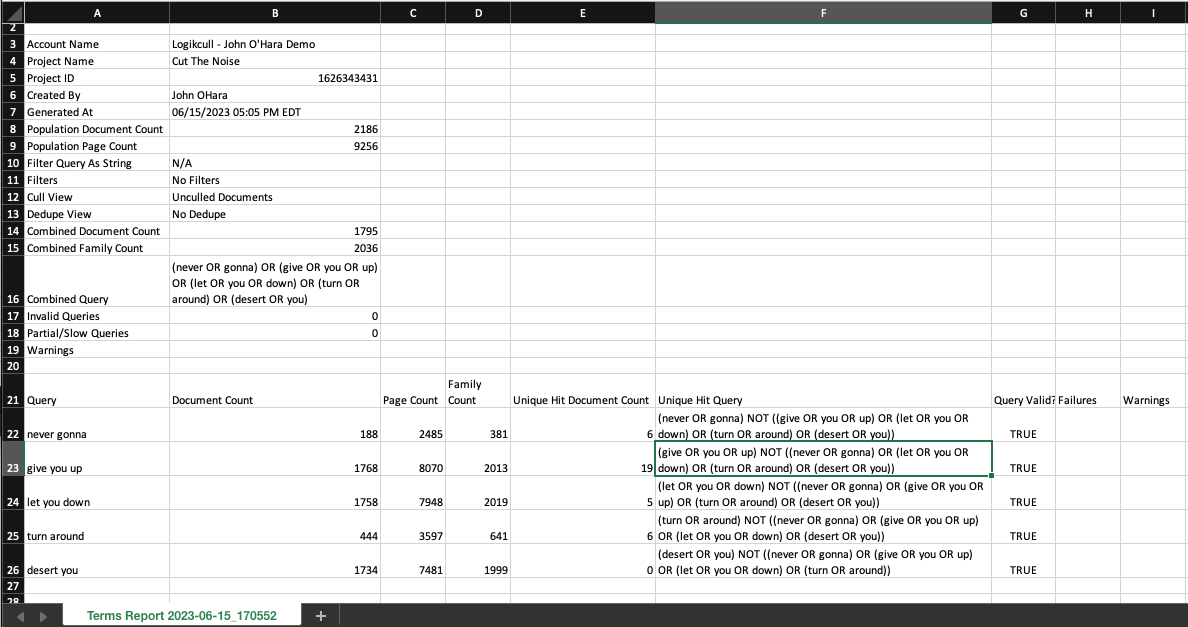Select column F header

[x=824, y=13]
